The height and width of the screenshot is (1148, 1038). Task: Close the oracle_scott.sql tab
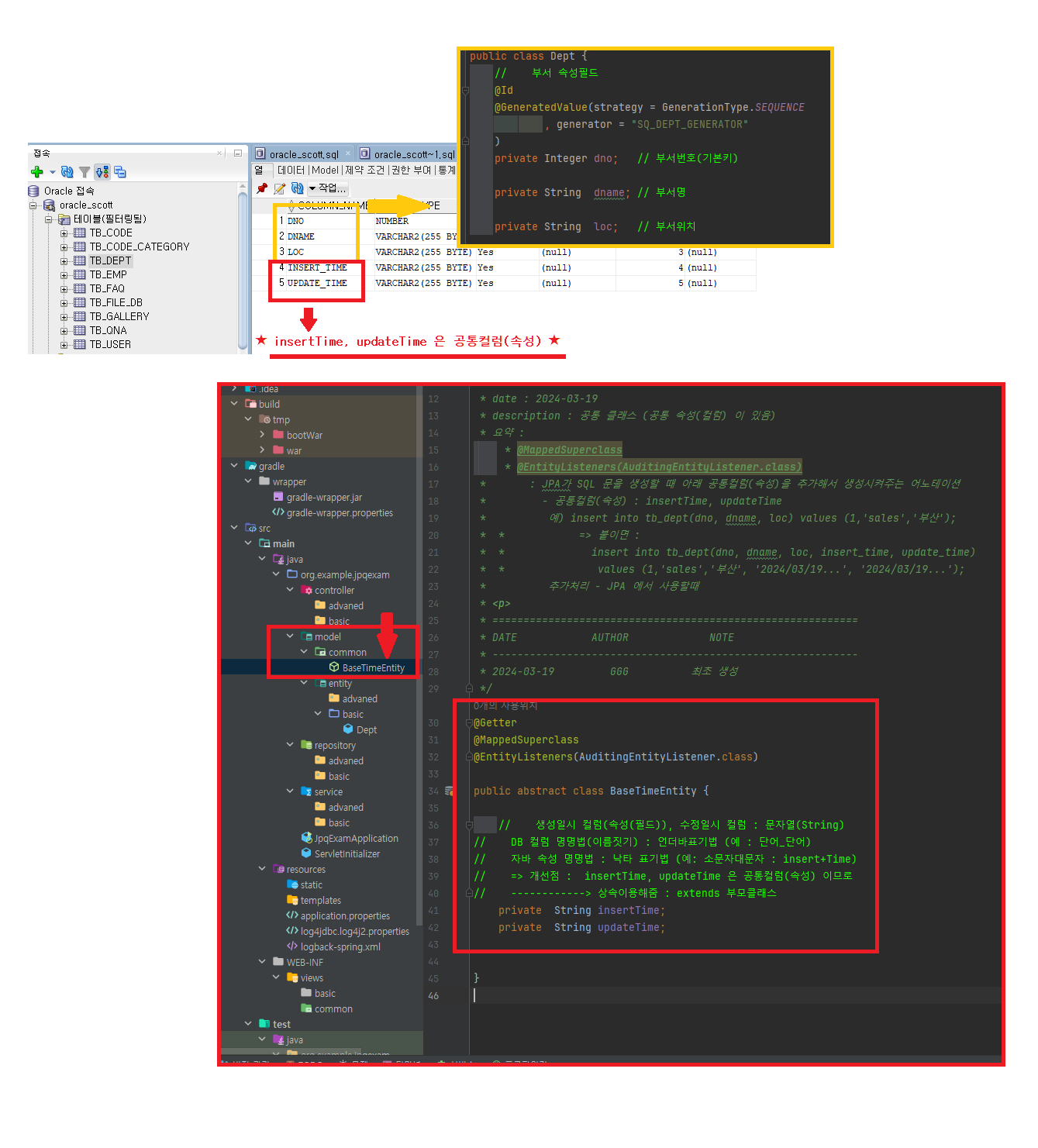pos(348,153)
